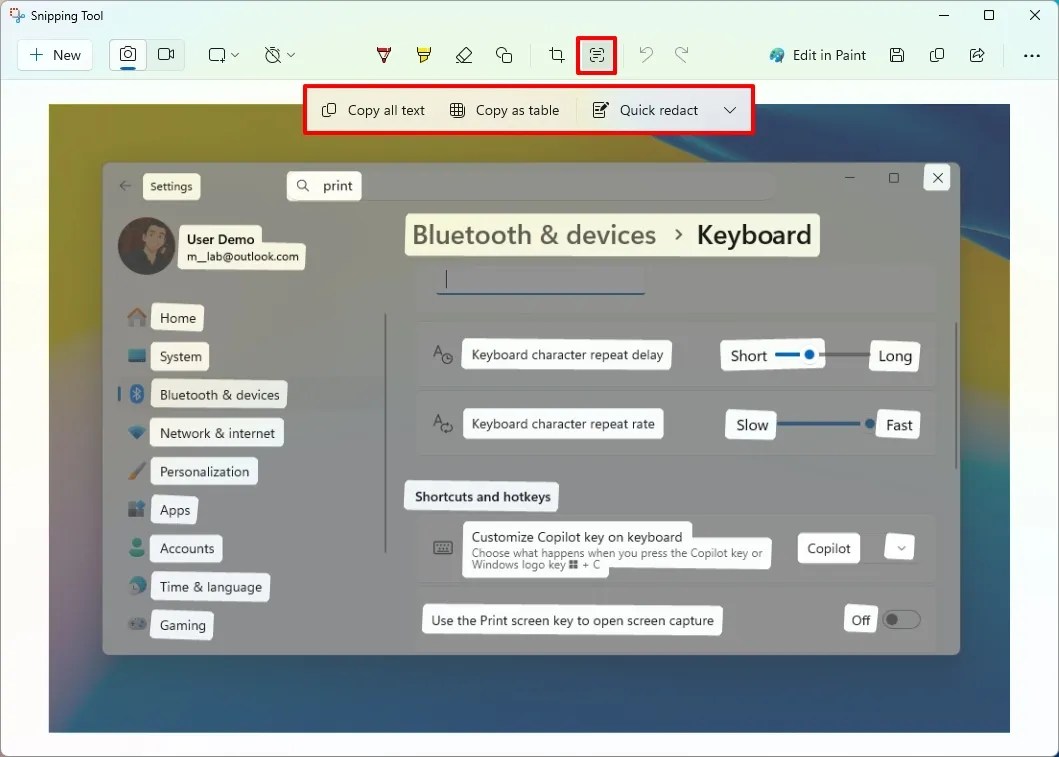Click the Home house icon
Image resolution: width=1059 pixels, height=757 pixels.
[136, 317]
